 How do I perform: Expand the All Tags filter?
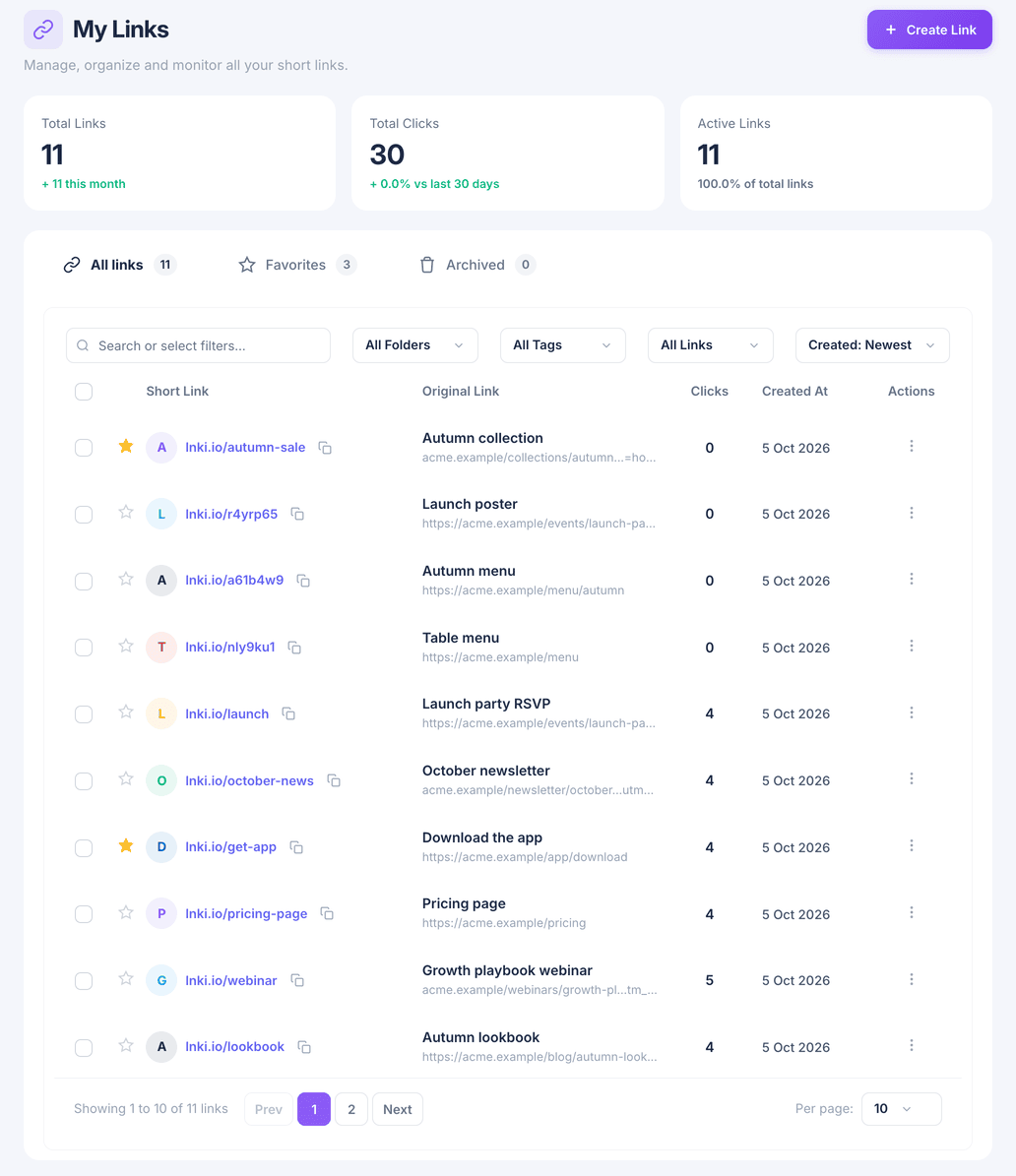click(563, 345)
